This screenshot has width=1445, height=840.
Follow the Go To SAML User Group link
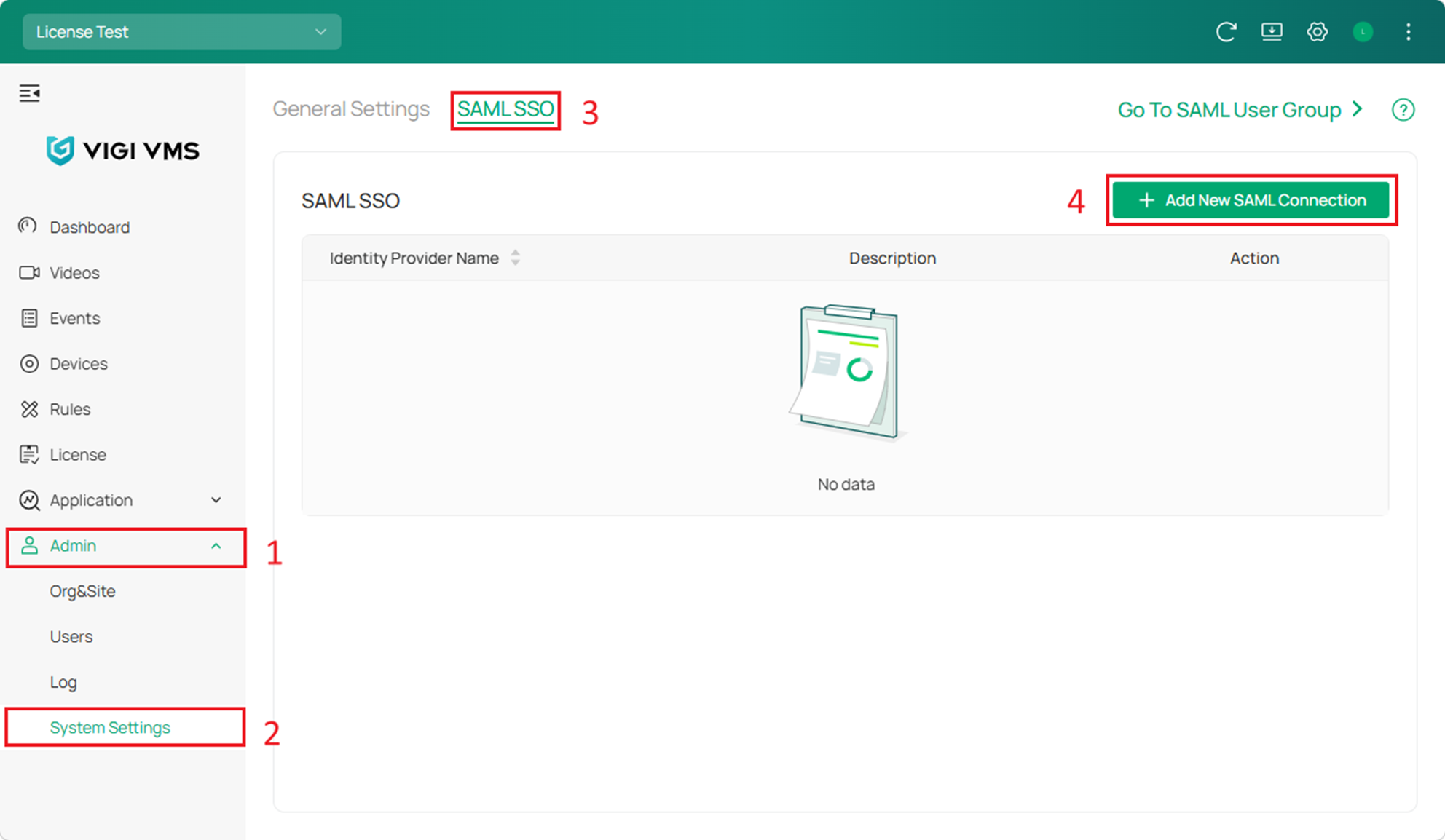click(x=1229, y=110)
